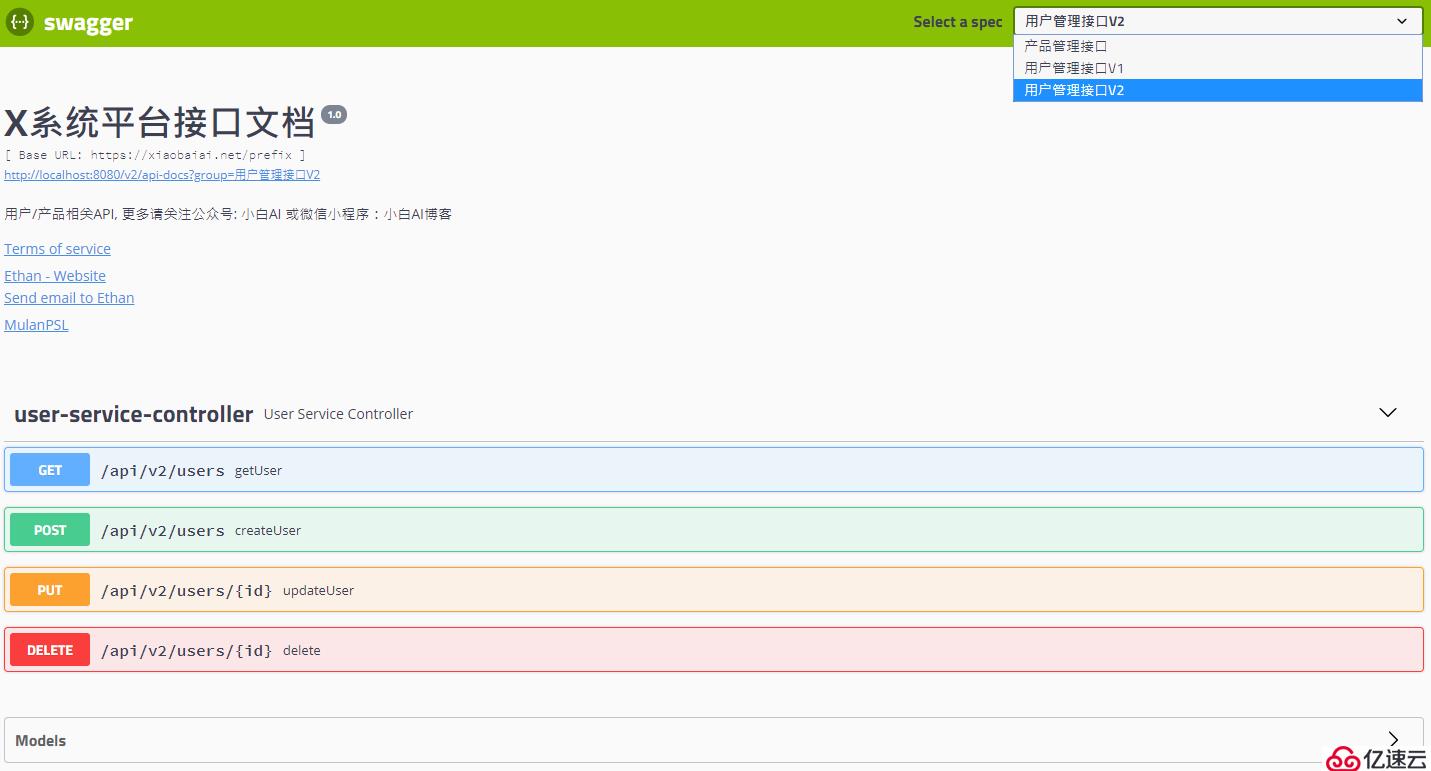
Task: Choose highlighted 用户管理接口V2 list option
Action: pos(1218,90)
